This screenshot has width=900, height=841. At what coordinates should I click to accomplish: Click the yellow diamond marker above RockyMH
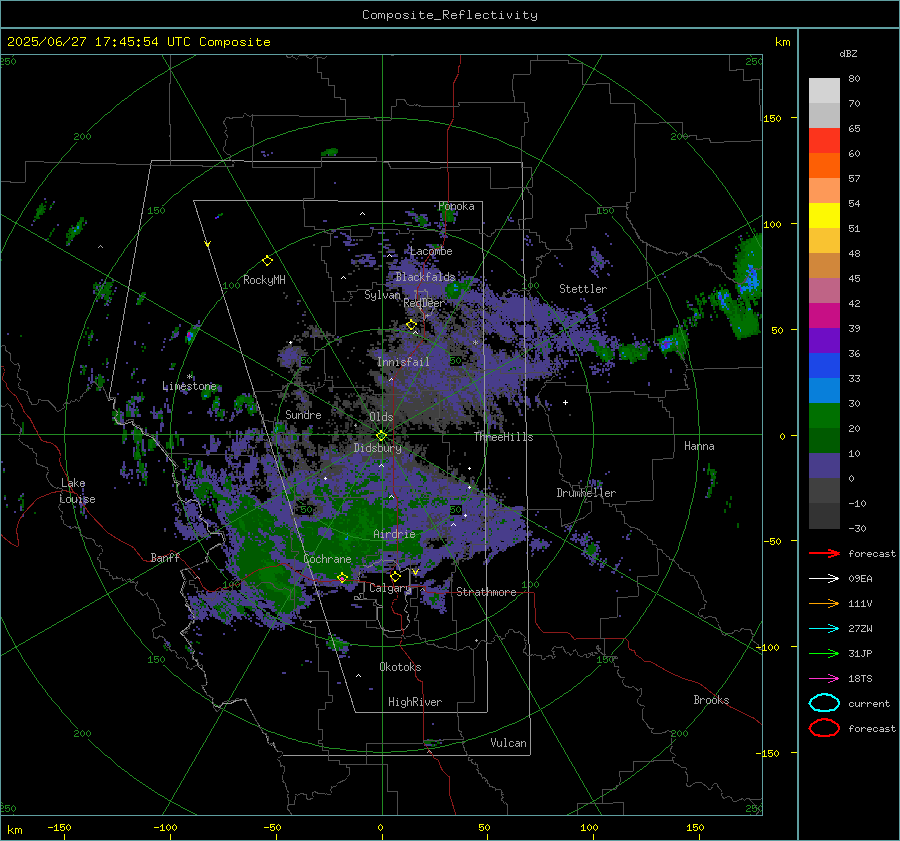[x=267, y=261]
